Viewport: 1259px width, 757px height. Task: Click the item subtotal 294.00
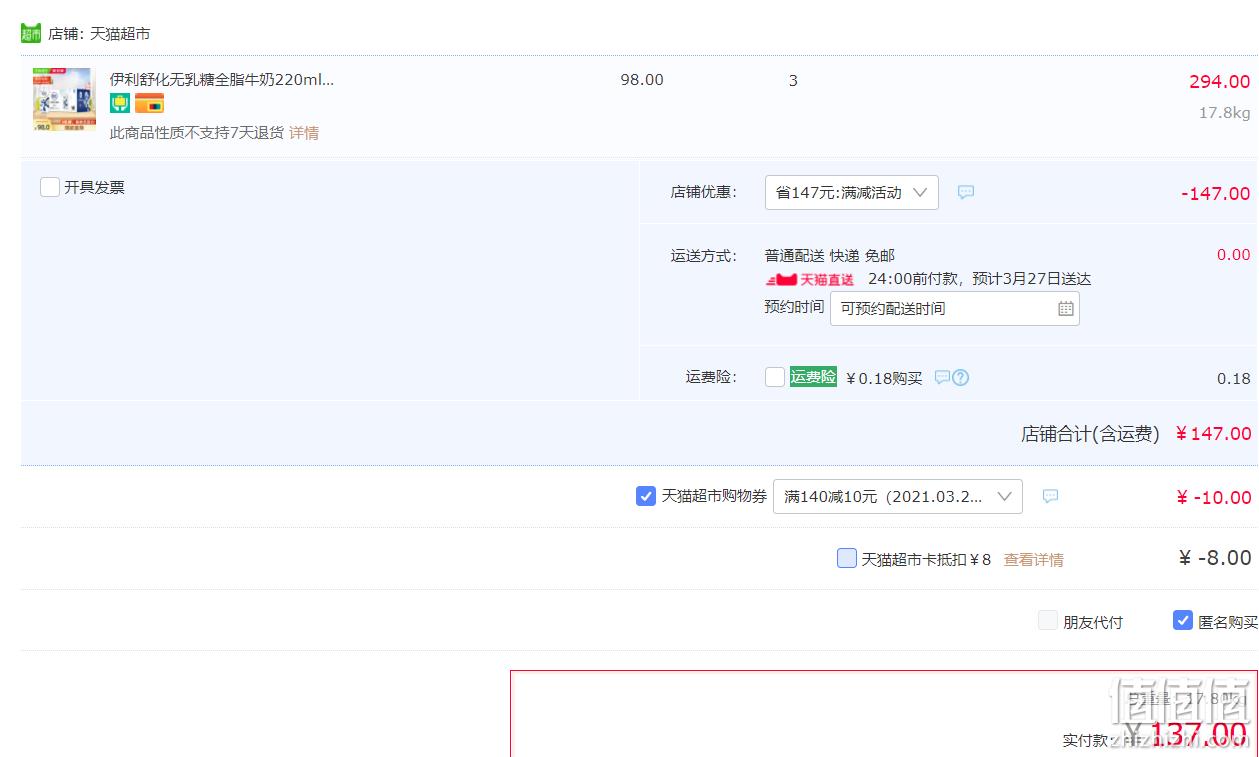point(1220,82)
